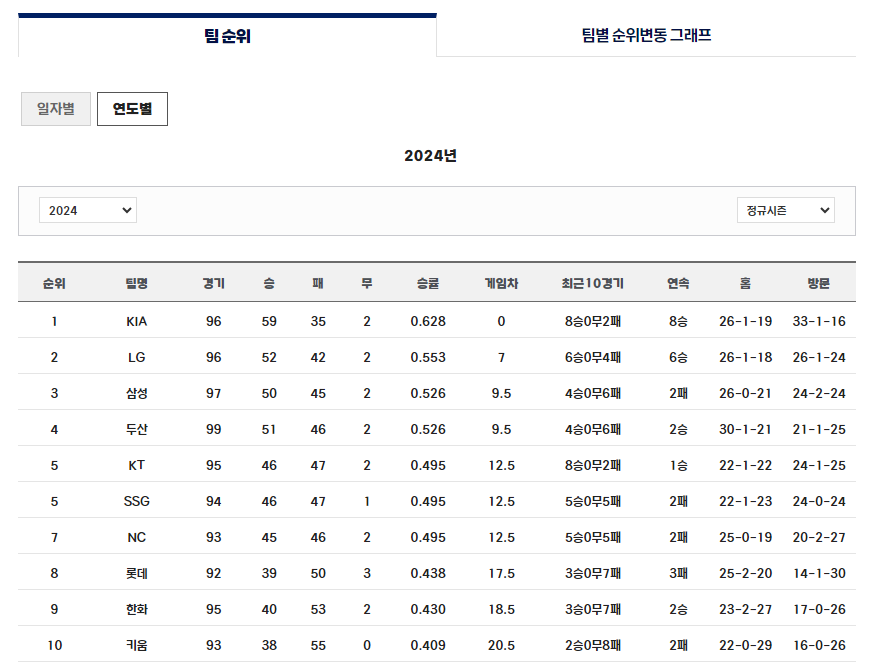Click the 키움 team name
Image resolution: width=888 pixels, height=670 pixels.
coord(136,645)
